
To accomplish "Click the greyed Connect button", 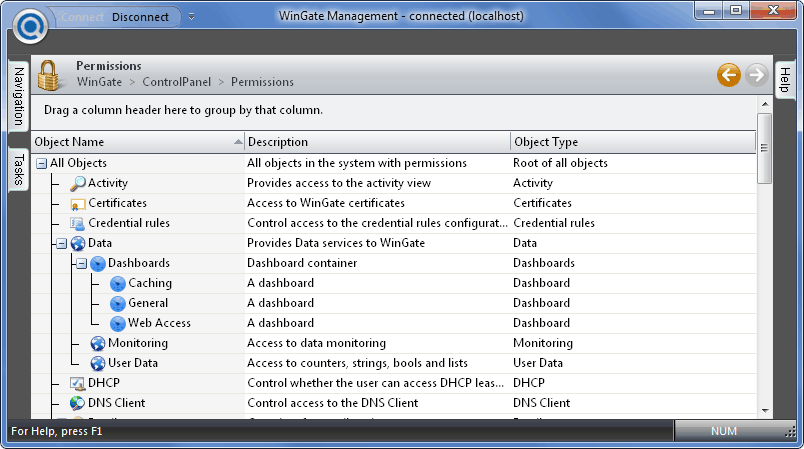I will tap(83, 17).
